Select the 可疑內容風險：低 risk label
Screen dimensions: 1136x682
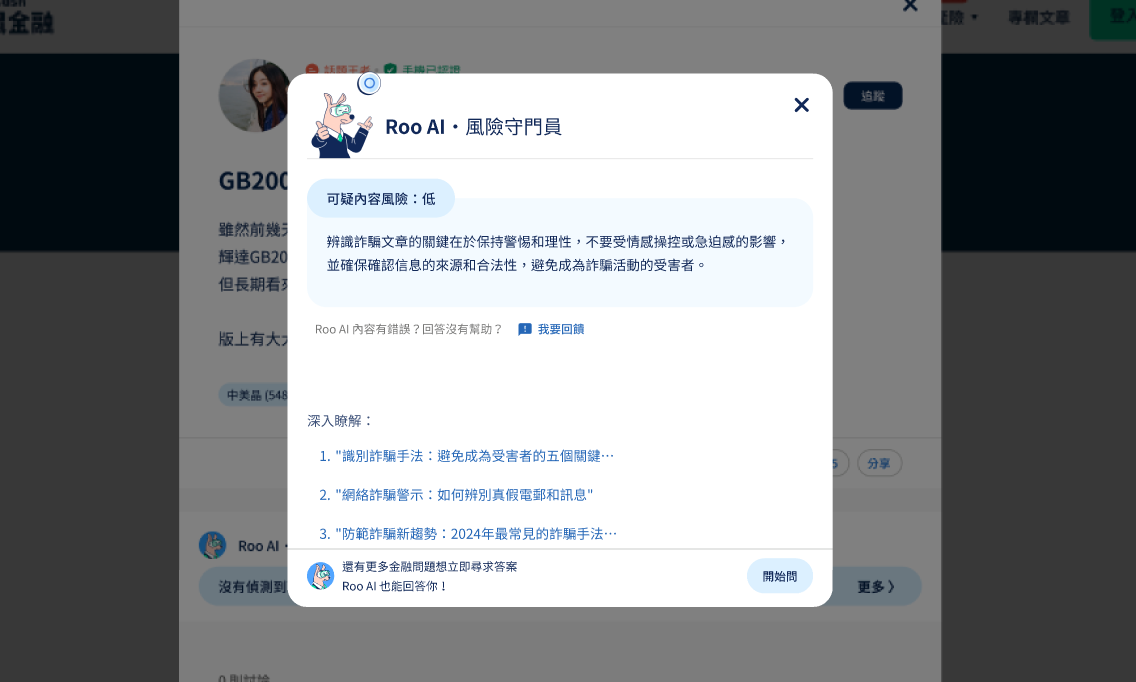[x=381, y=199]
